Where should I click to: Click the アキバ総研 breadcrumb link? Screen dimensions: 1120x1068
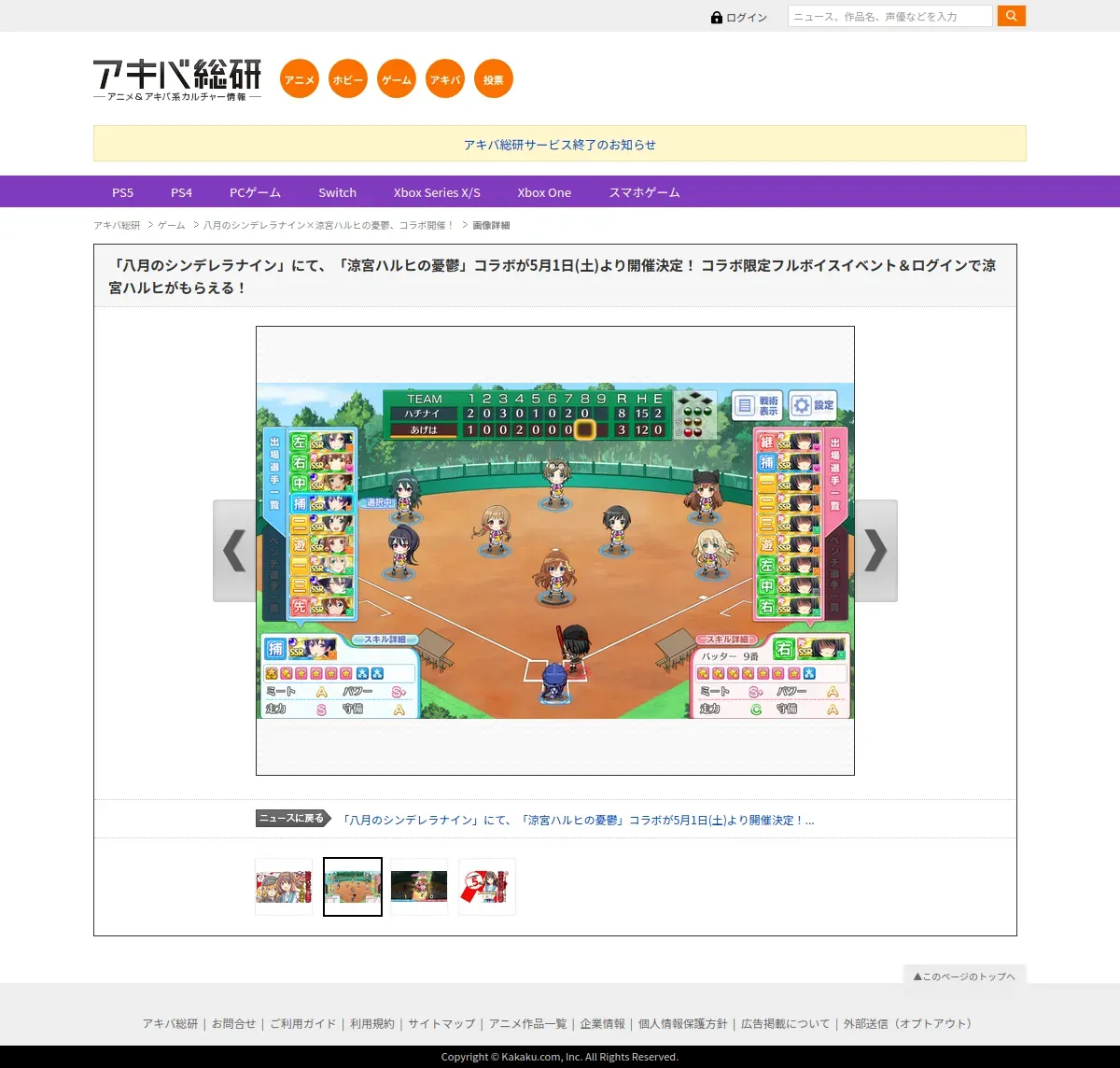[x=117, y=225]
